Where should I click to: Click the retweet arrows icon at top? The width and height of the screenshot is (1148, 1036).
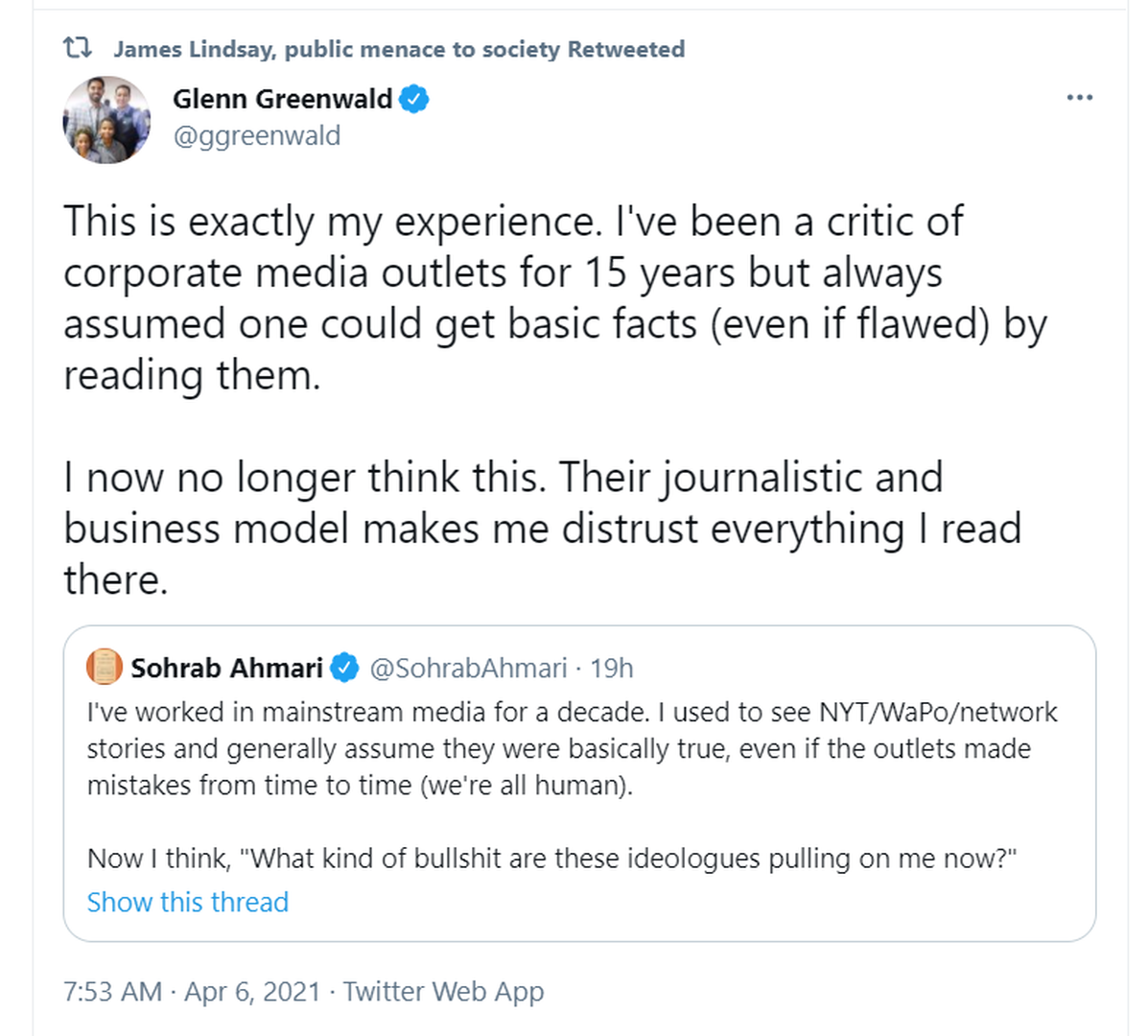click(78, 48)
